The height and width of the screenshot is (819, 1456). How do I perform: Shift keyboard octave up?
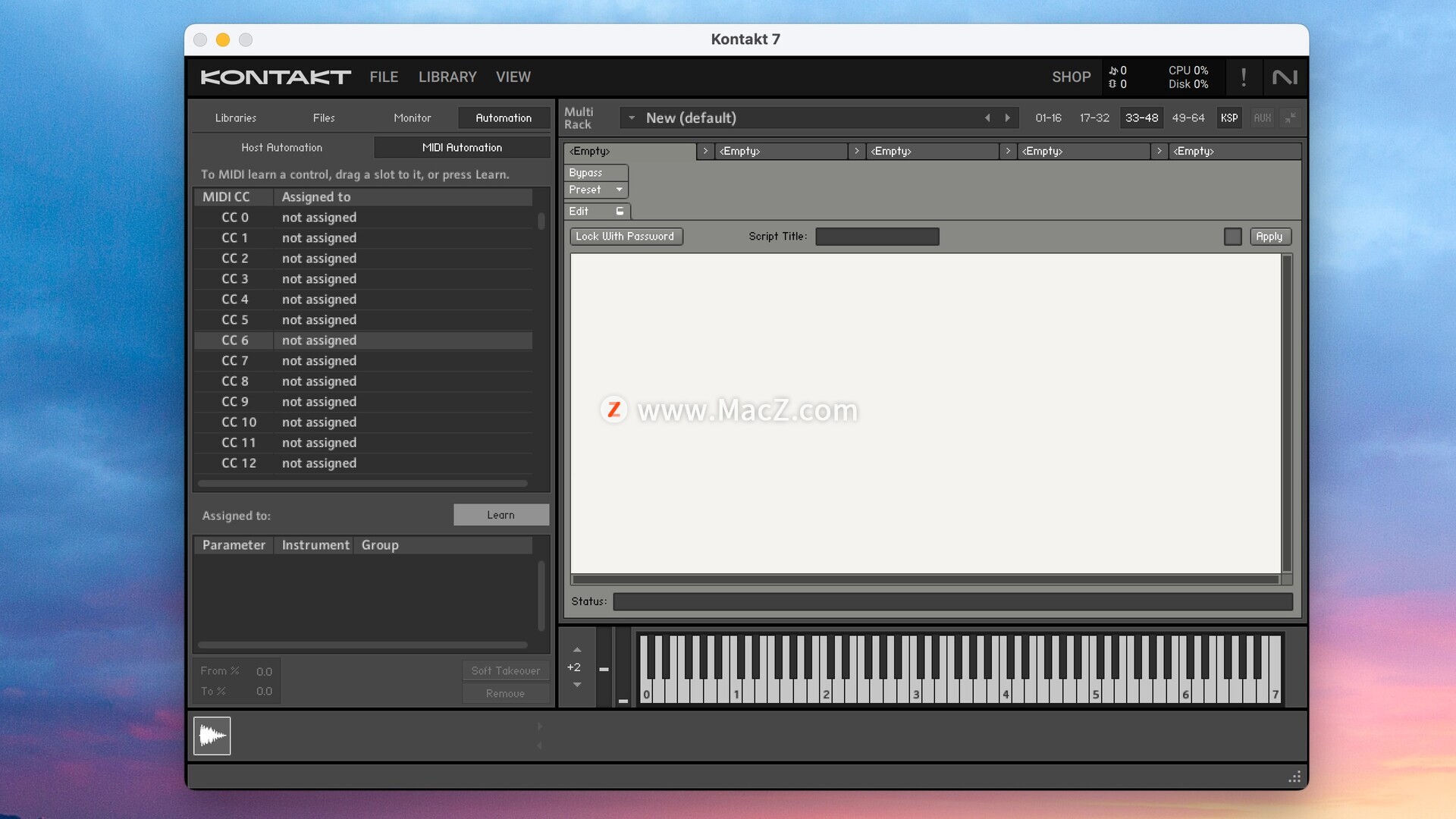coord(577,650)
